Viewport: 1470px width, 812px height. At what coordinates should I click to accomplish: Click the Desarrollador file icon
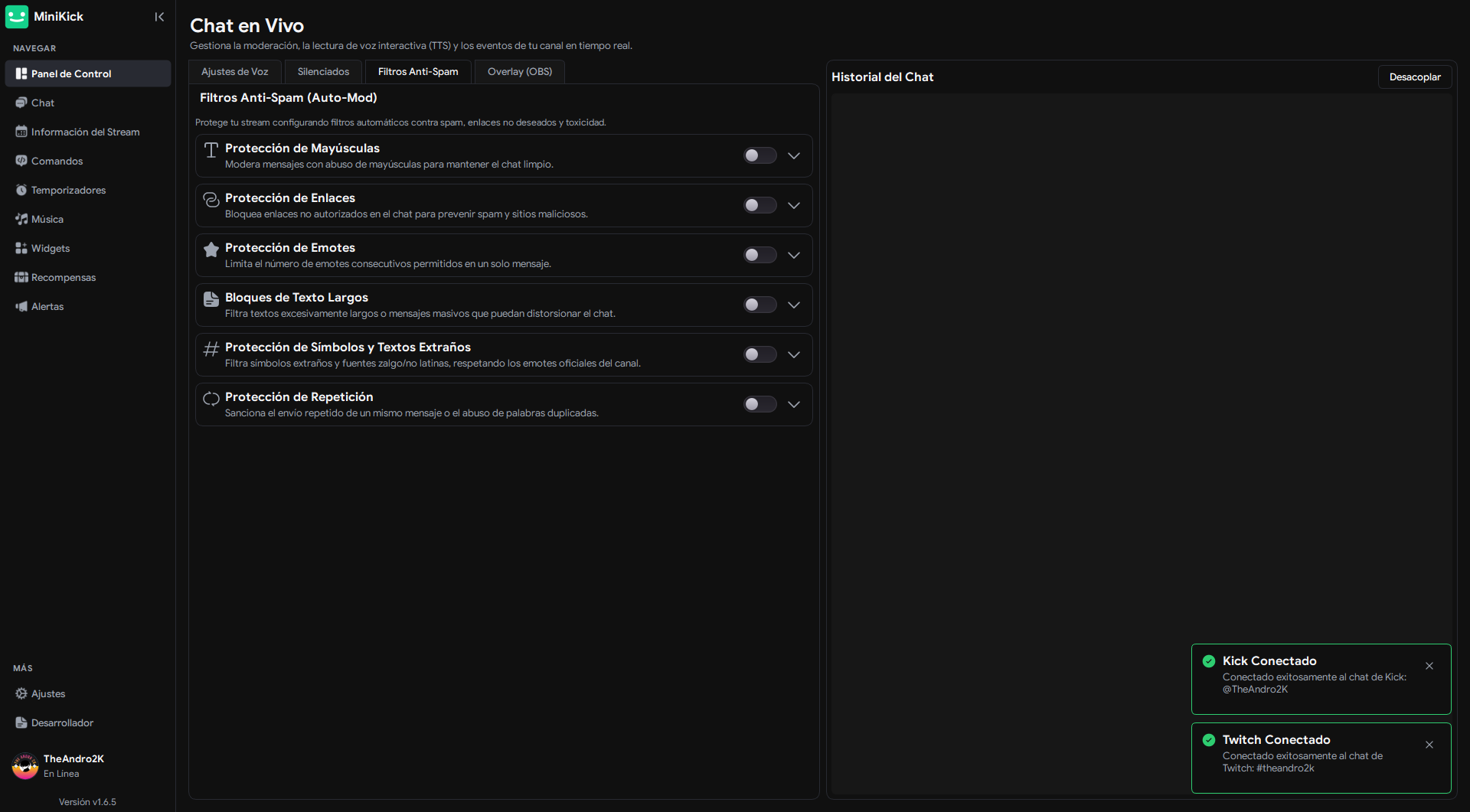point(21,722)
